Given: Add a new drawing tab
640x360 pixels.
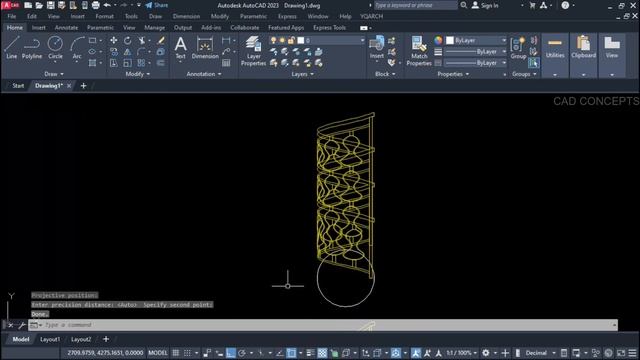Looking at the screenshot, I should click(83, 86).
